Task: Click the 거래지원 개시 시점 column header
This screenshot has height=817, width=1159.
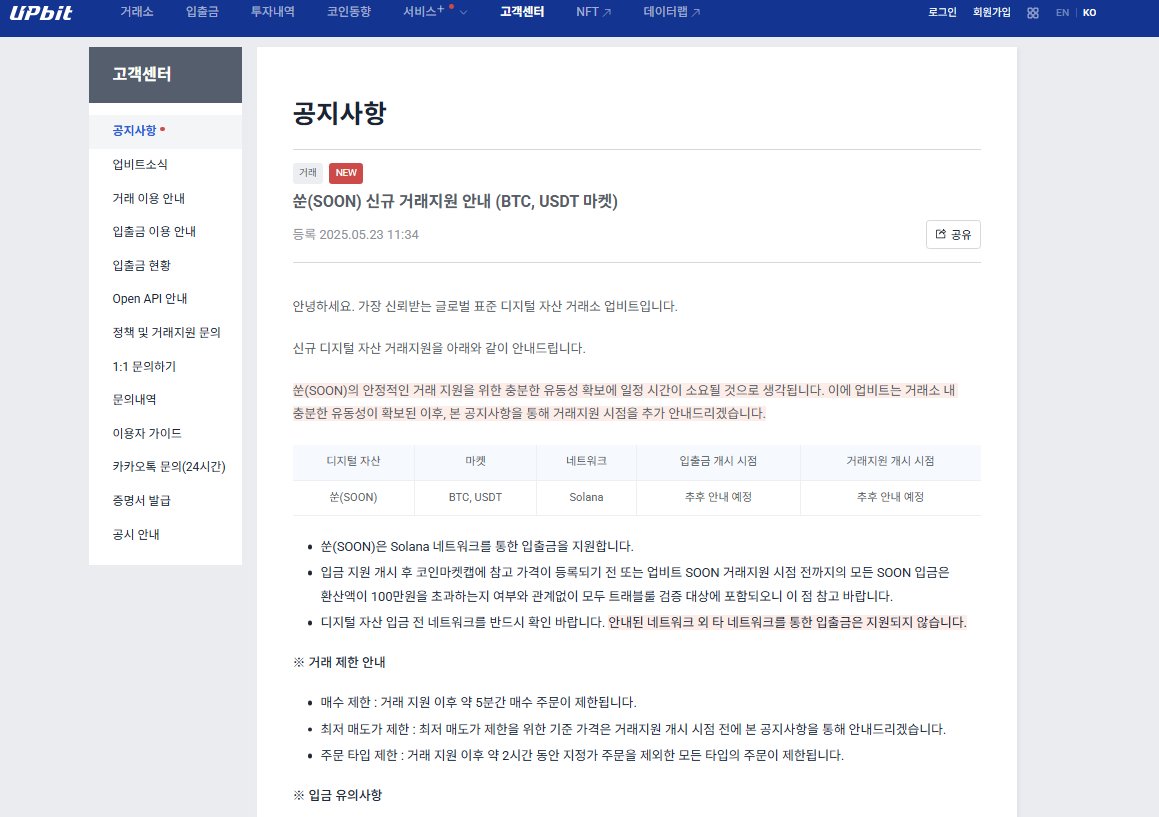Action: coord(890,461)
